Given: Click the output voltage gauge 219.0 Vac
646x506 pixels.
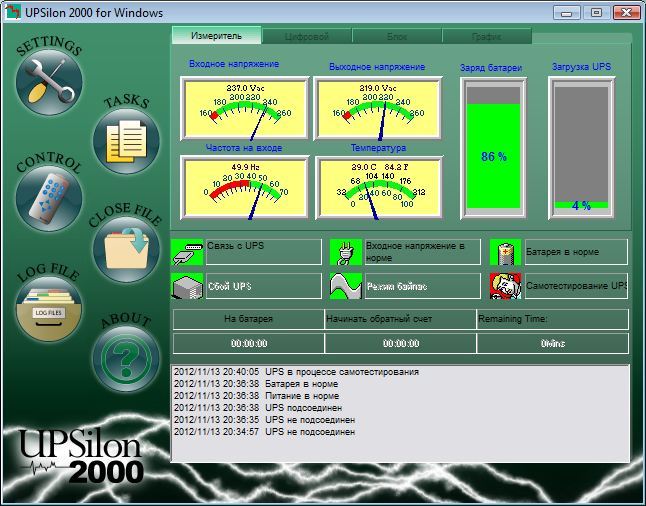Looking at the screenshot, I should [378, 109].
